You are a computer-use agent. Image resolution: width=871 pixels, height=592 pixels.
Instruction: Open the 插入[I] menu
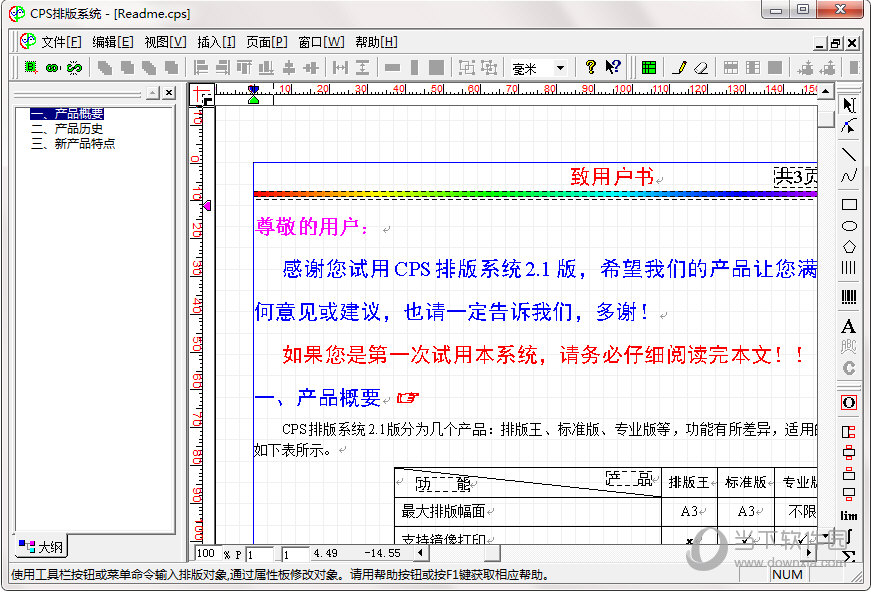[x=216, y=42]
